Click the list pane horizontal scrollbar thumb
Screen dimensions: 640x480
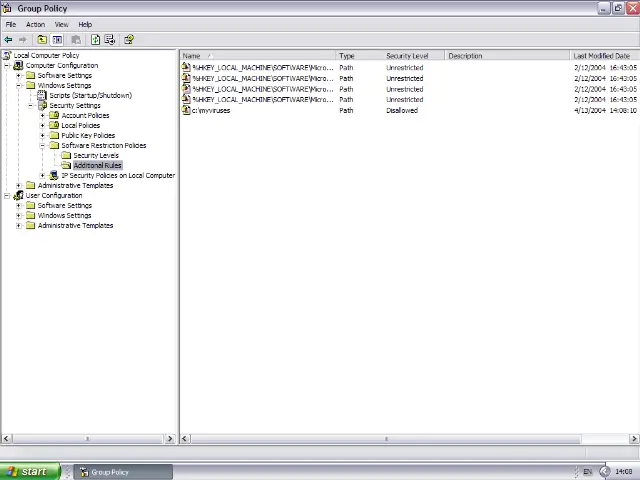[x=386, y=439]
